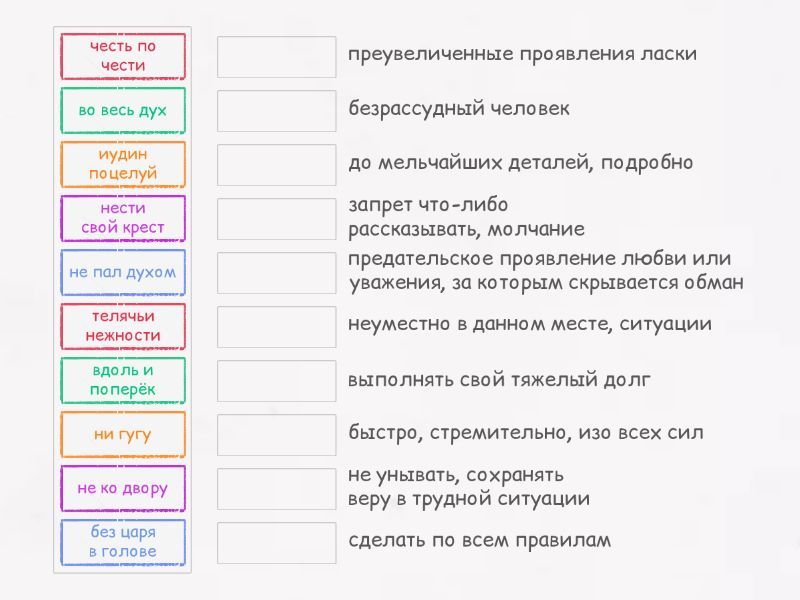
Task: Click the 'без царя в голове' tile
Action: pyautogui.click(x=123, y=542)
